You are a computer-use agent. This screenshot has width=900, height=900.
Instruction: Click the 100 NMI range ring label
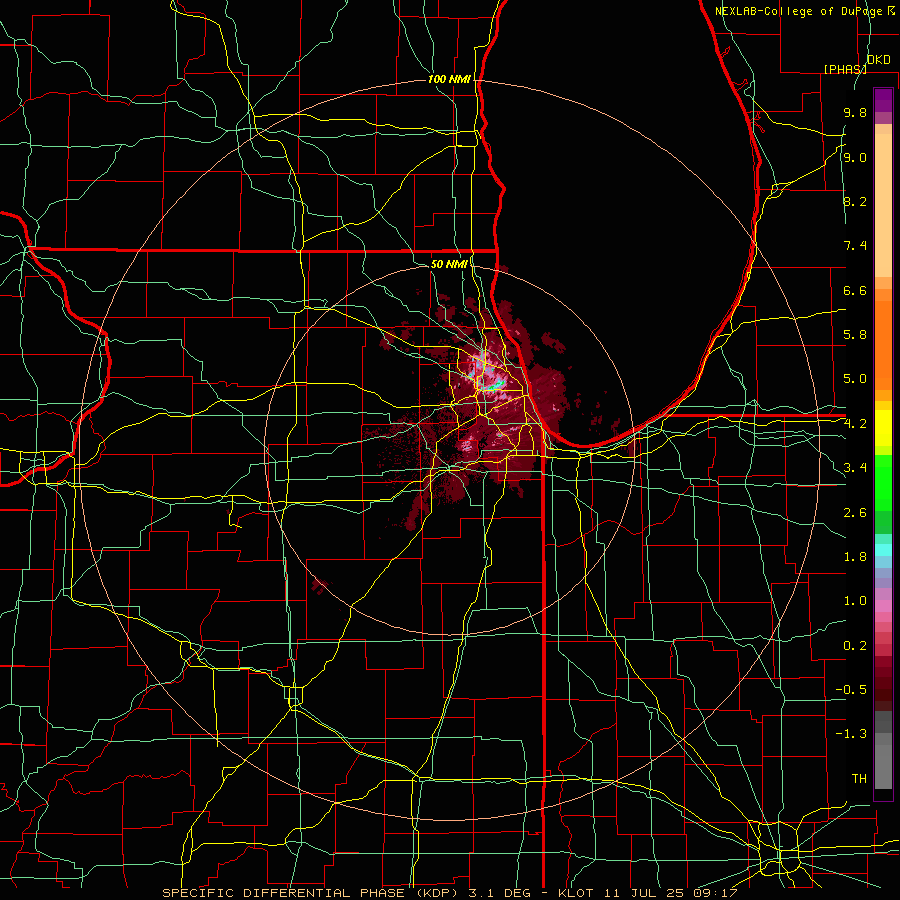pyautogui.click(x=449, y=79)
